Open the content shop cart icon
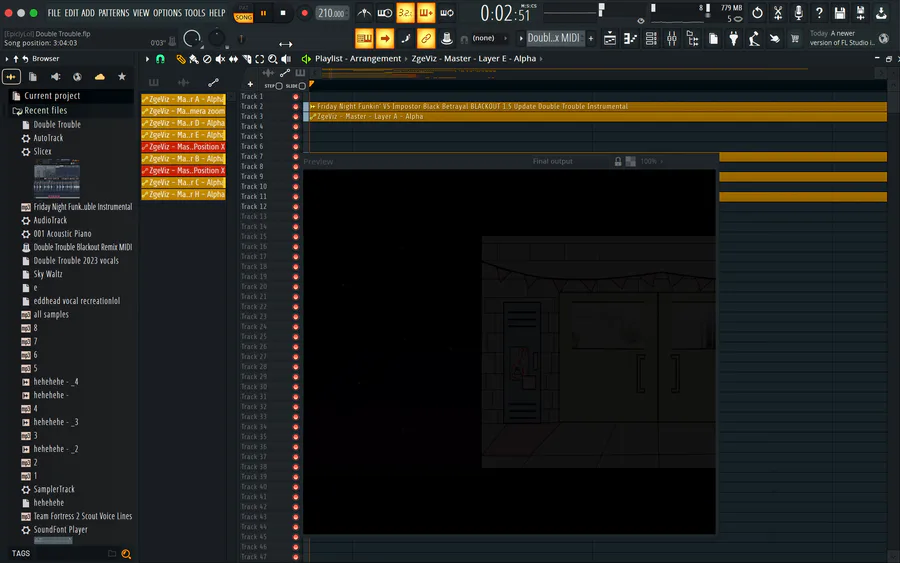Image resolution: width=900 pixels, height=563 pixels. (795, 38)
